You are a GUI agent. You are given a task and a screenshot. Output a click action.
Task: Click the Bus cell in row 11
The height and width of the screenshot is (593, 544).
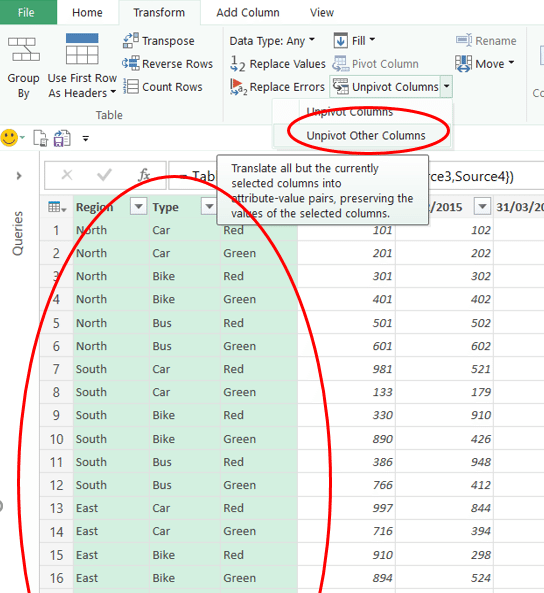pos(185,462)
